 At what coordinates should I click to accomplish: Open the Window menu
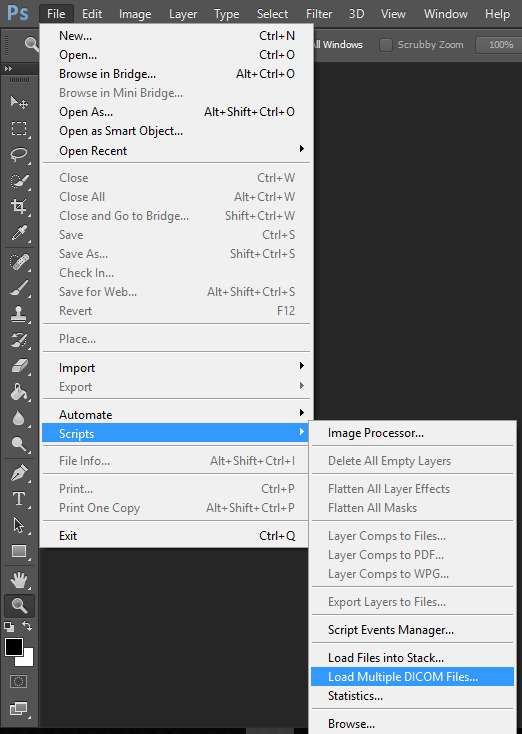pyautogui.click(x=445, y=14)
